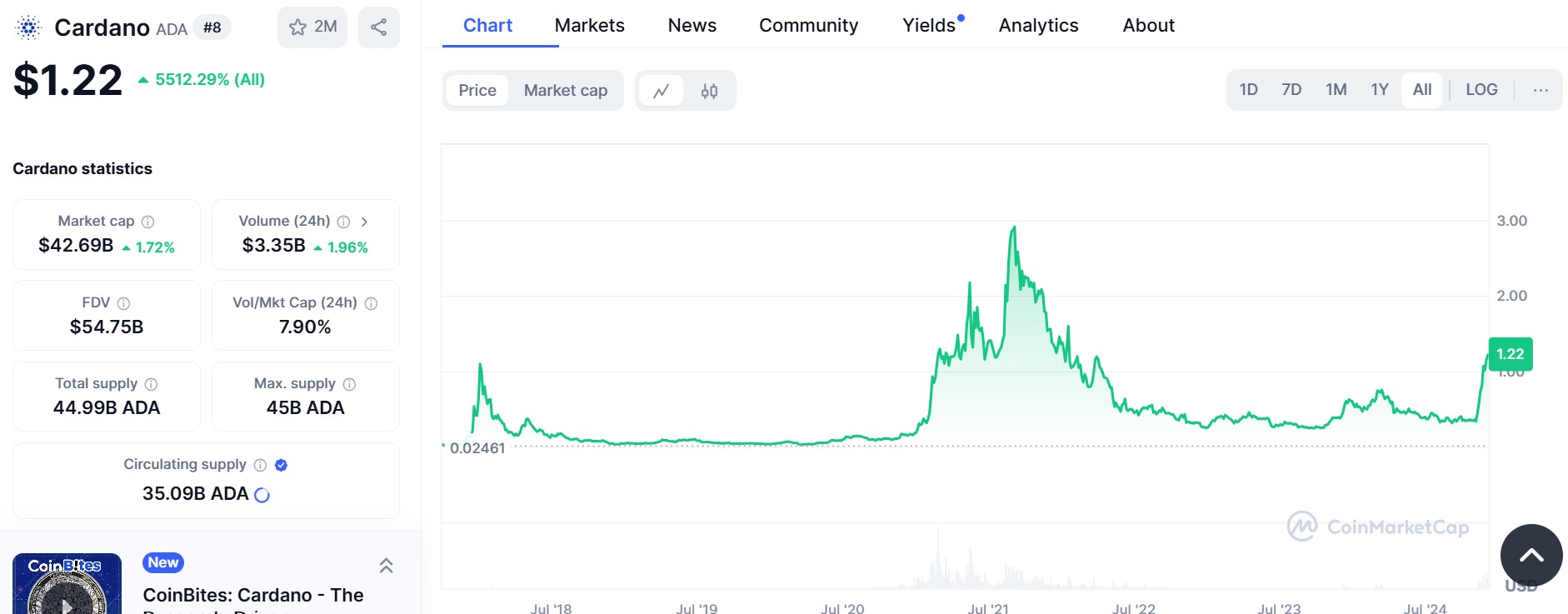Viewport: 1568px width, 614px height.
Task: Play the CoinBites video thumbnail
Action: pyautogui.click(x=67, y=584)
